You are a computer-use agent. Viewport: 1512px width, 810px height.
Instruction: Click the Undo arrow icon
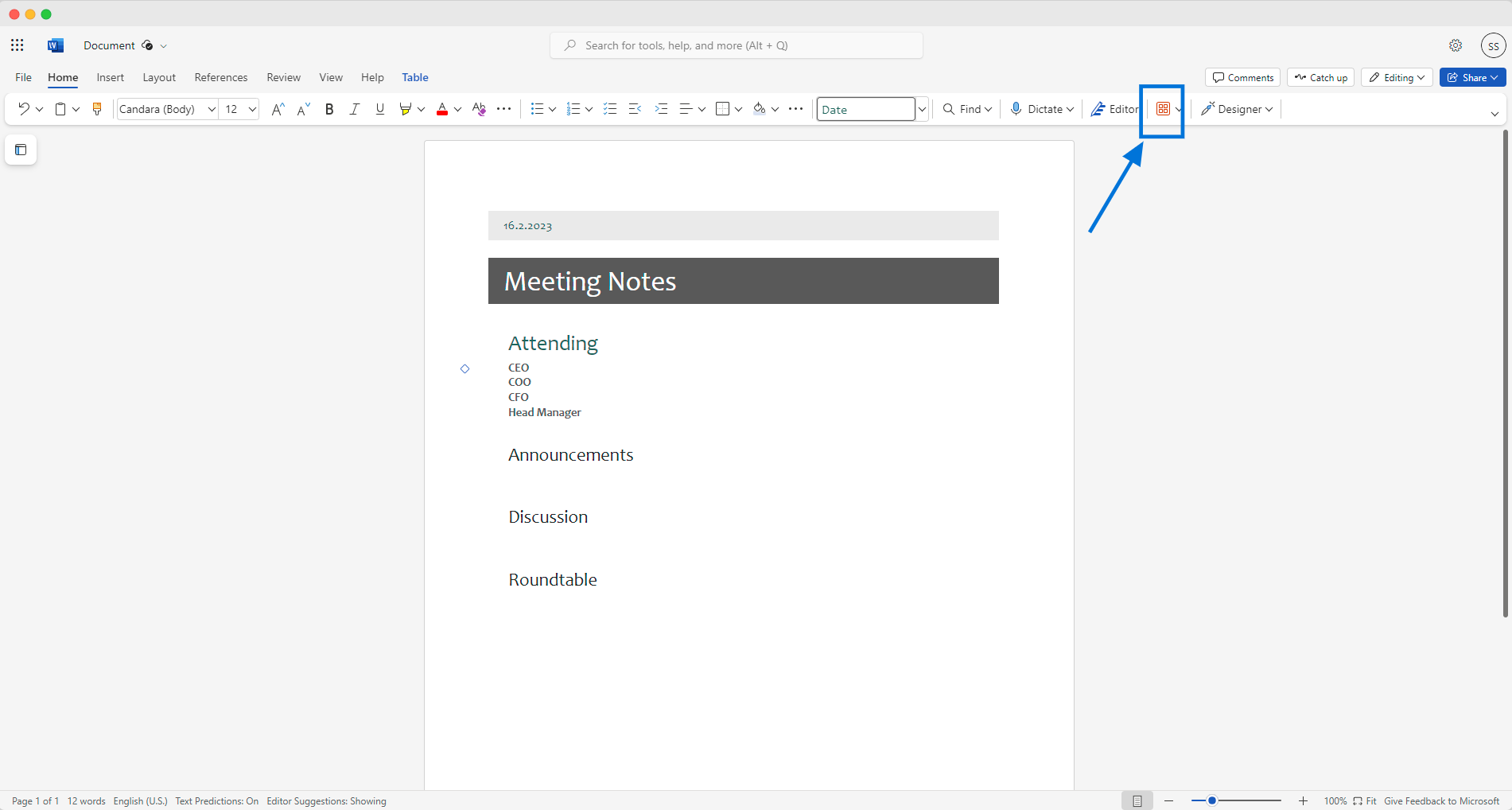pos(23,109)
